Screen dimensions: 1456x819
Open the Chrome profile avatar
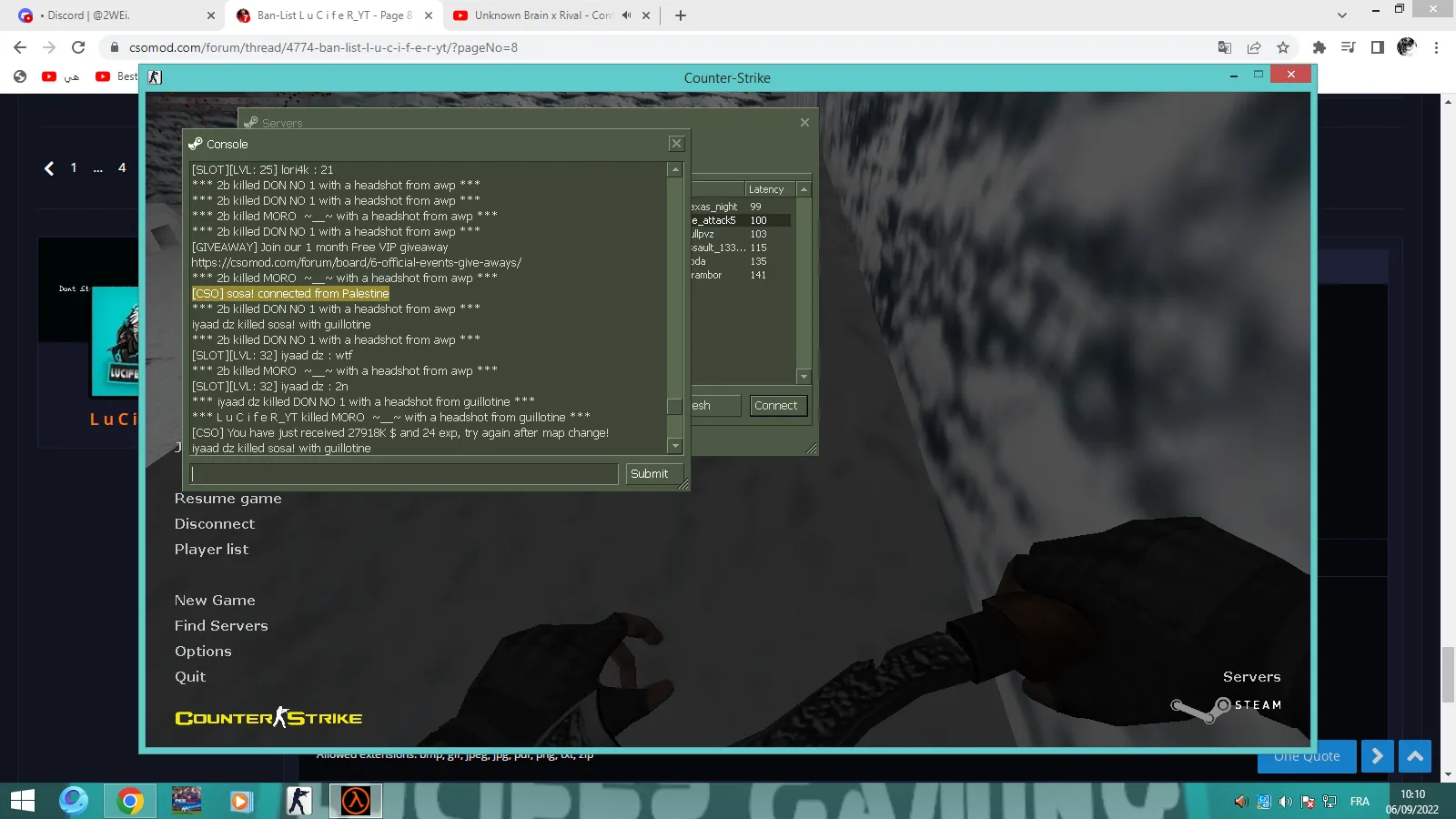(1407, 46)
